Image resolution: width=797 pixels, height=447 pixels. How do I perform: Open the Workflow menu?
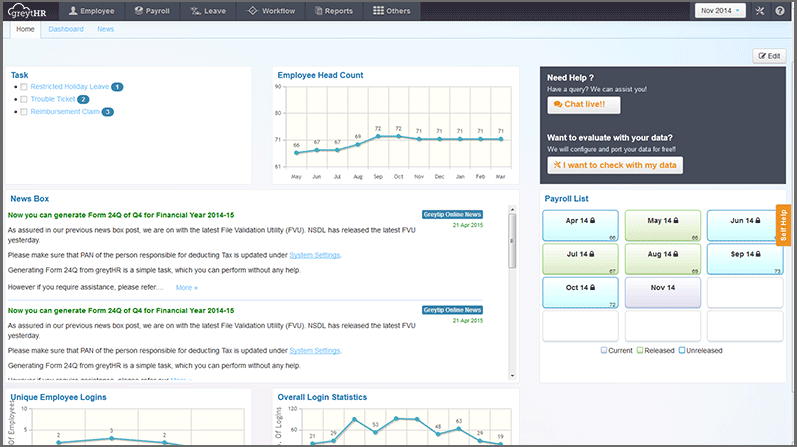point(271,11)
